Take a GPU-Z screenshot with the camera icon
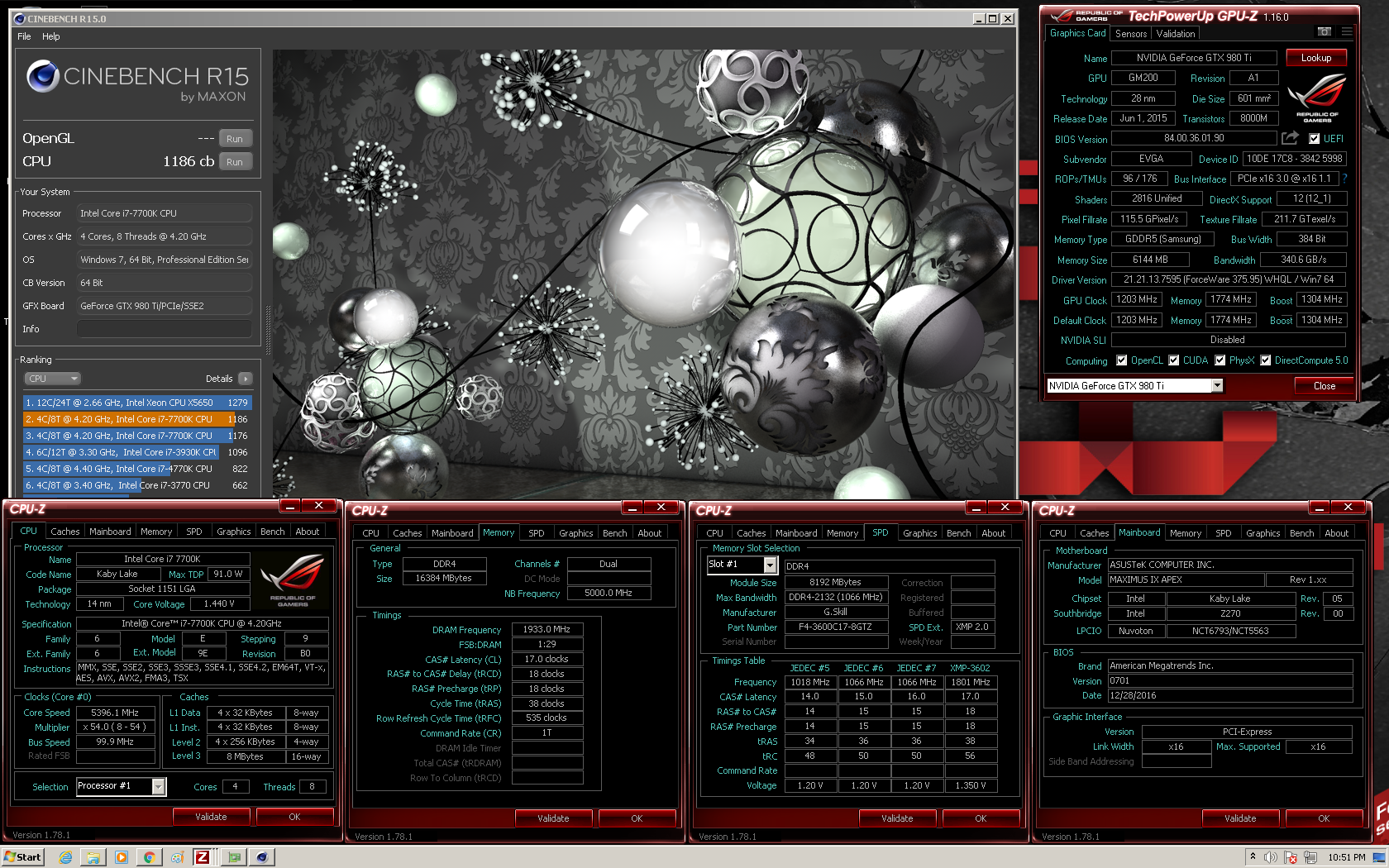The image size is (1389, 868). click(x=1324, y=32)
